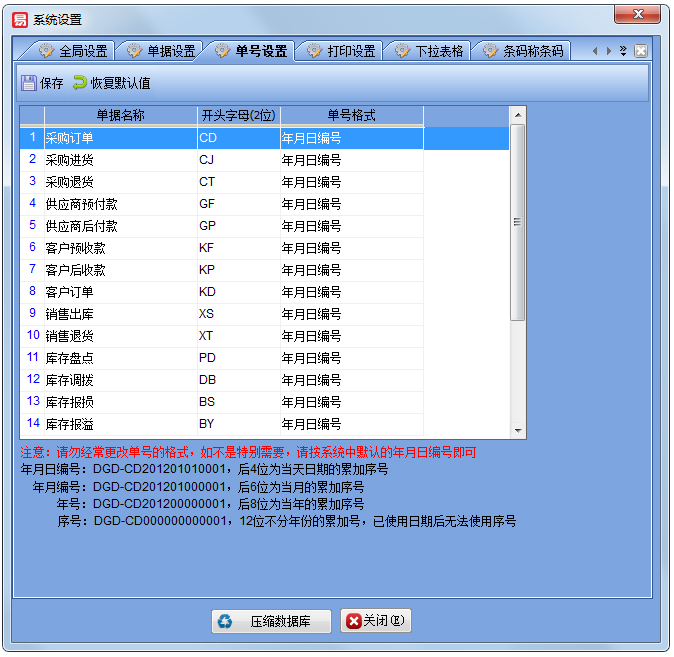Select the 供应商后付款 row name

point(82,226)
